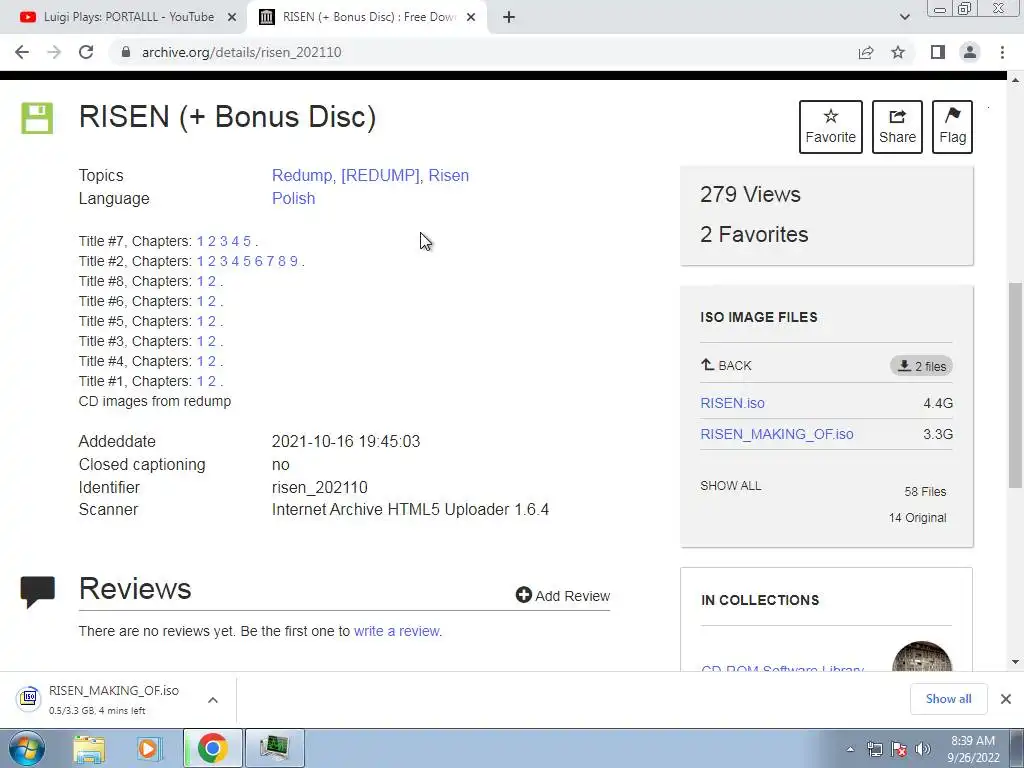Open the media player taskbar icon
The height and width of the screenshot is (768, 1024).
[149, 748]
